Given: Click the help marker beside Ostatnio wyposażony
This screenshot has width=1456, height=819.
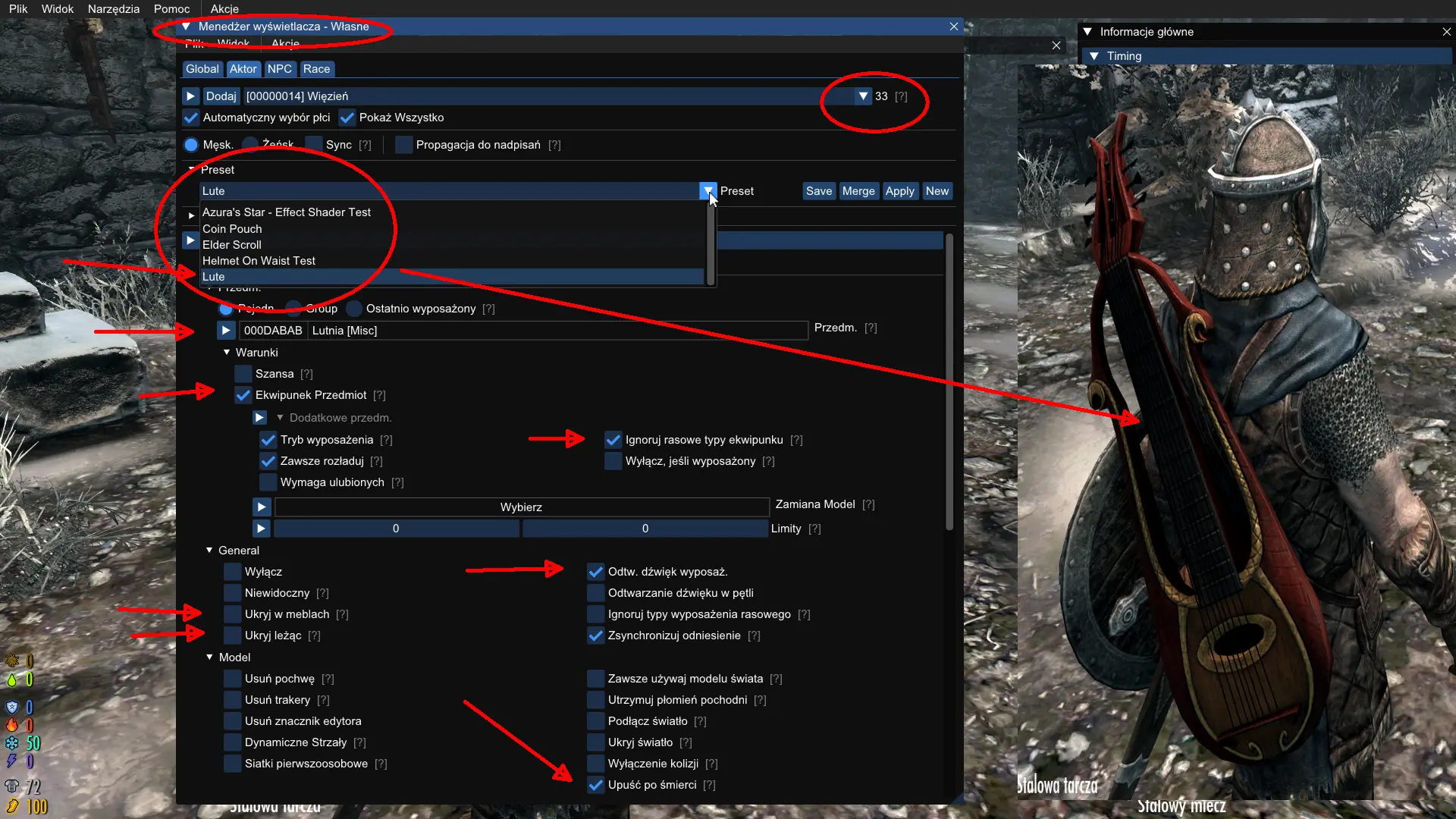Looking at the screenshot, I should 488,309.
